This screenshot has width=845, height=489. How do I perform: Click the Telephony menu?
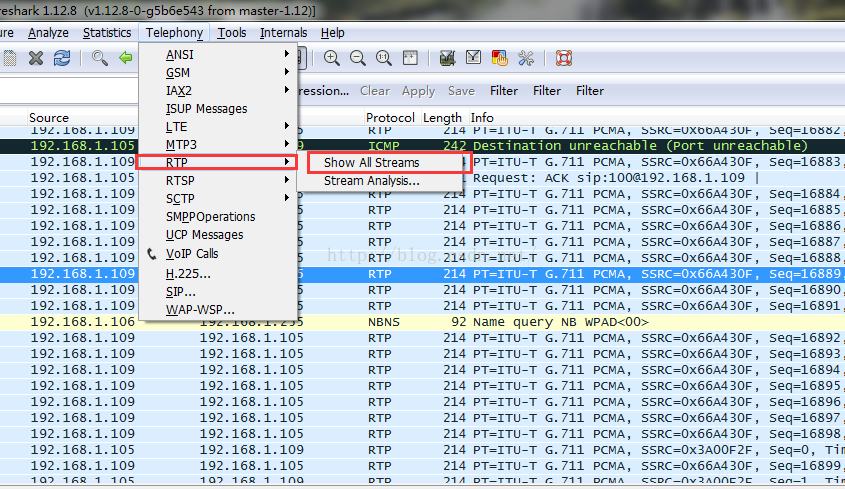click(174, 33)
